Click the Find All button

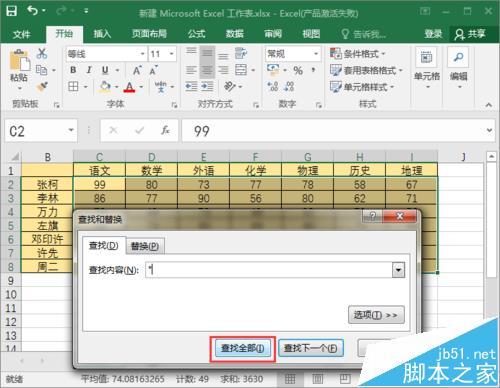tap(243, 349)
